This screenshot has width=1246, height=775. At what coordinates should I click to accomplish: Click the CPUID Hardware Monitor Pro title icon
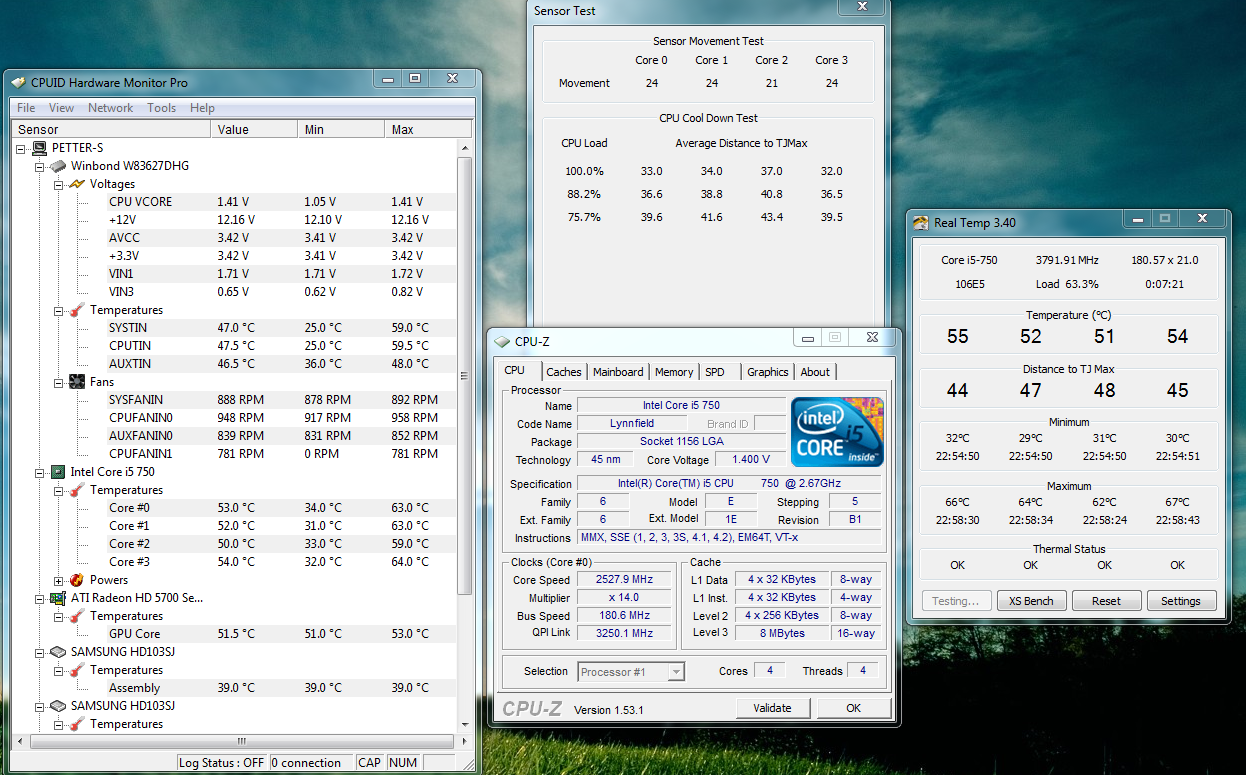pyautogui.click(x=20, y=82)
